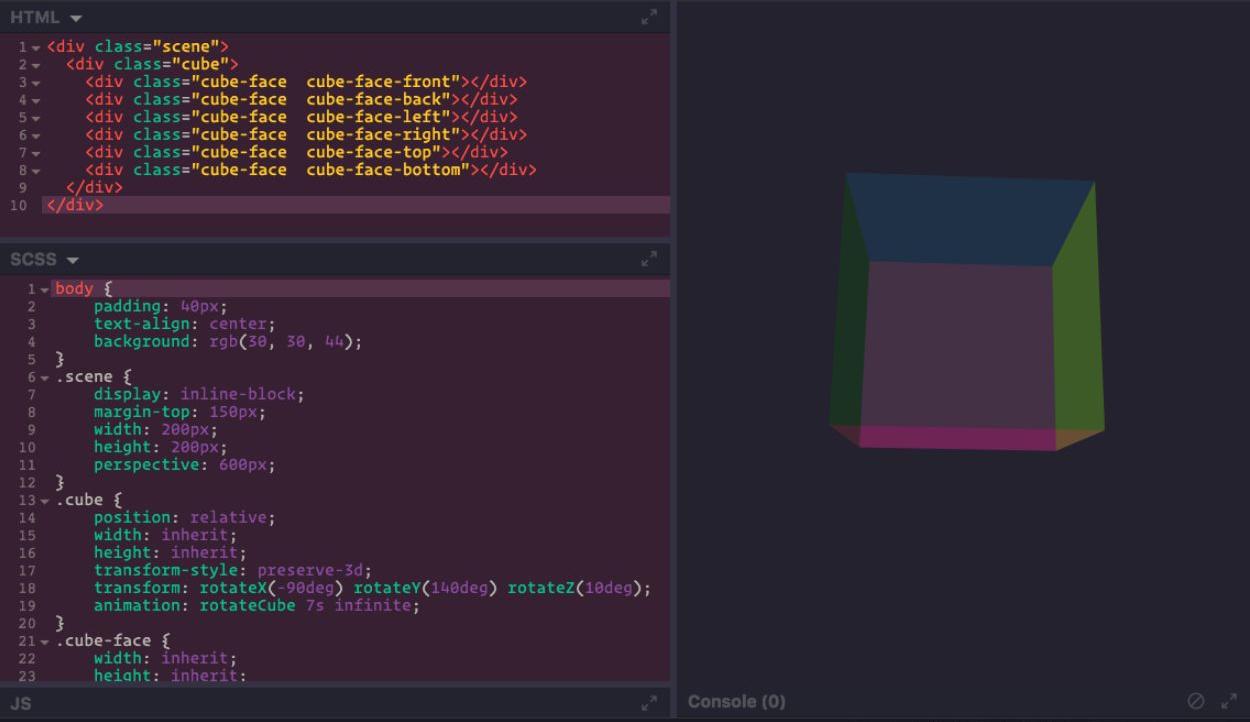1250x722 pixels.
Task: Fold the cube div on HTML line 2
Action: point(36,66)
